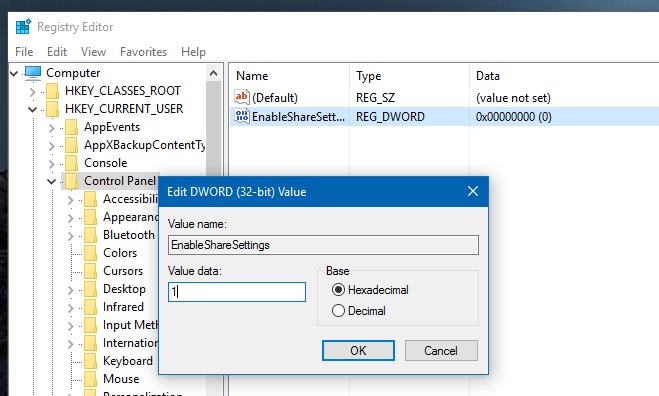Open the Favorites menu
Image resolution: width=659 pixels, height=396 pixels.
point(143,52)
